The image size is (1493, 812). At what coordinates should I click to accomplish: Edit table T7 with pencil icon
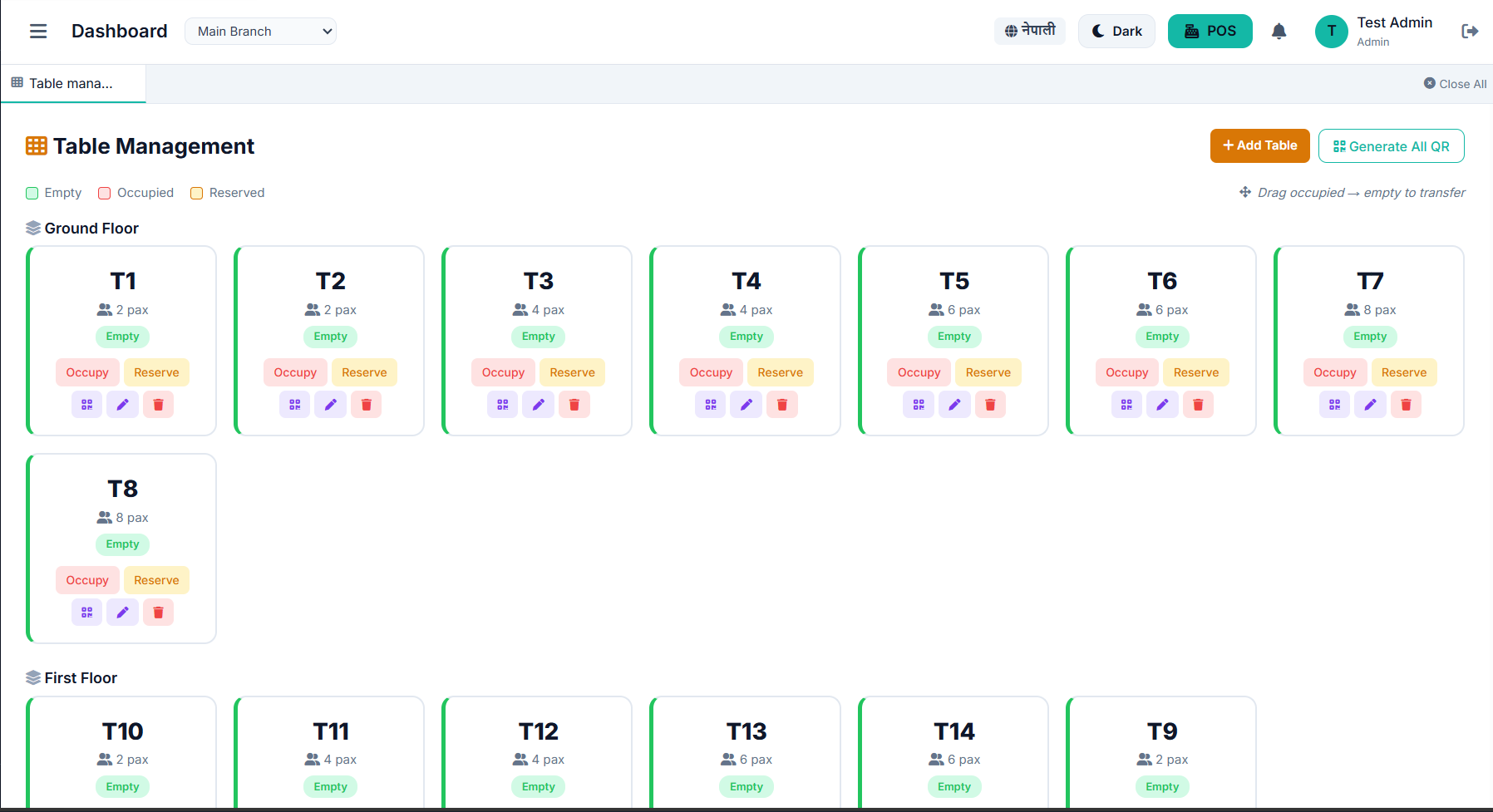[1370, 405]
